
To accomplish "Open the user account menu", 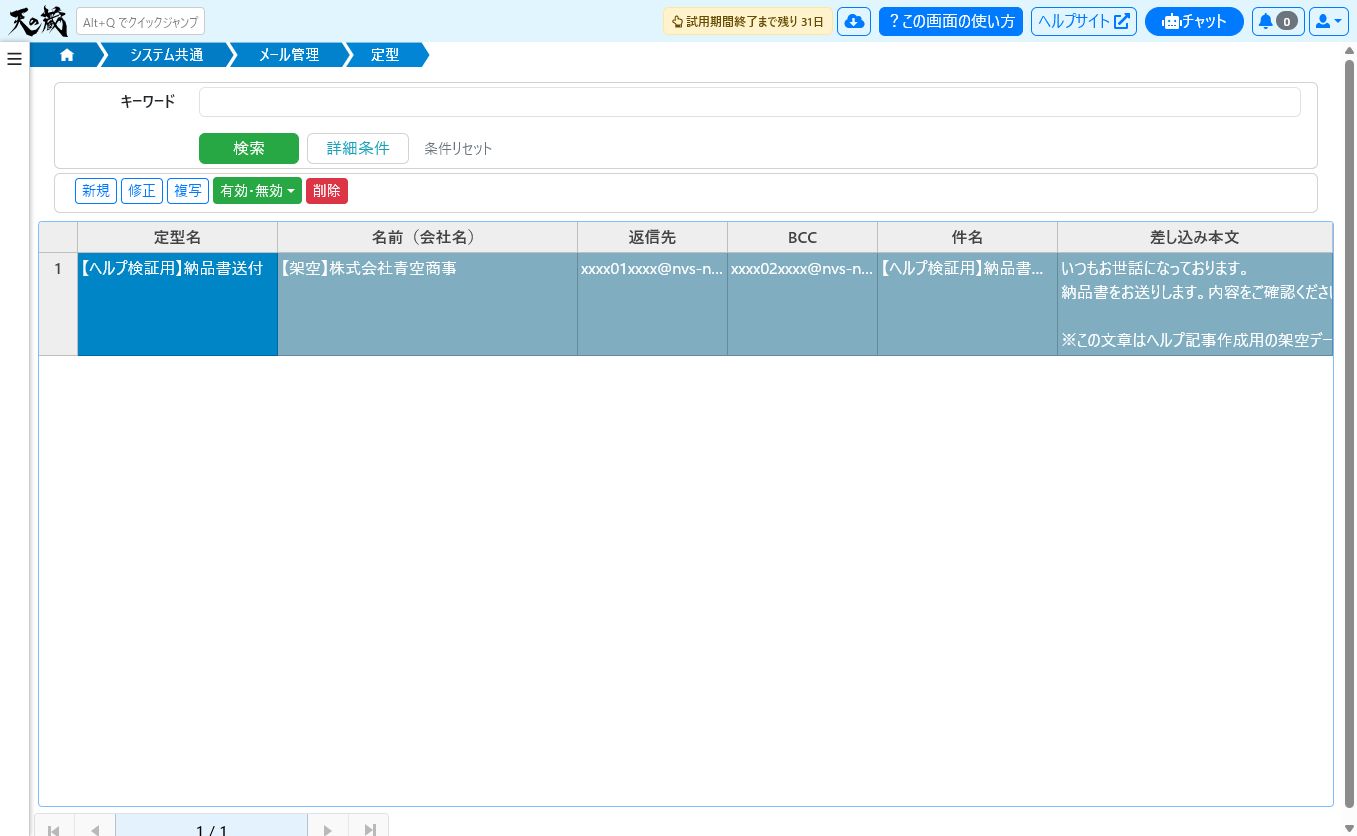I will 1328,21.
